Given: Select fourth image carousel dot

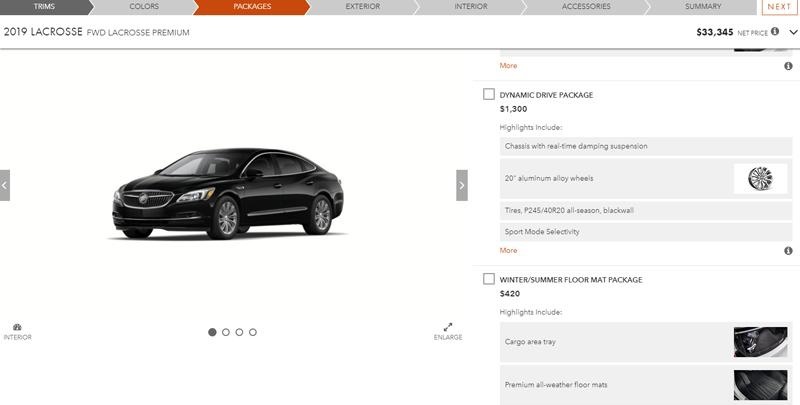Looking at the screenshot, I should [253, 332].
